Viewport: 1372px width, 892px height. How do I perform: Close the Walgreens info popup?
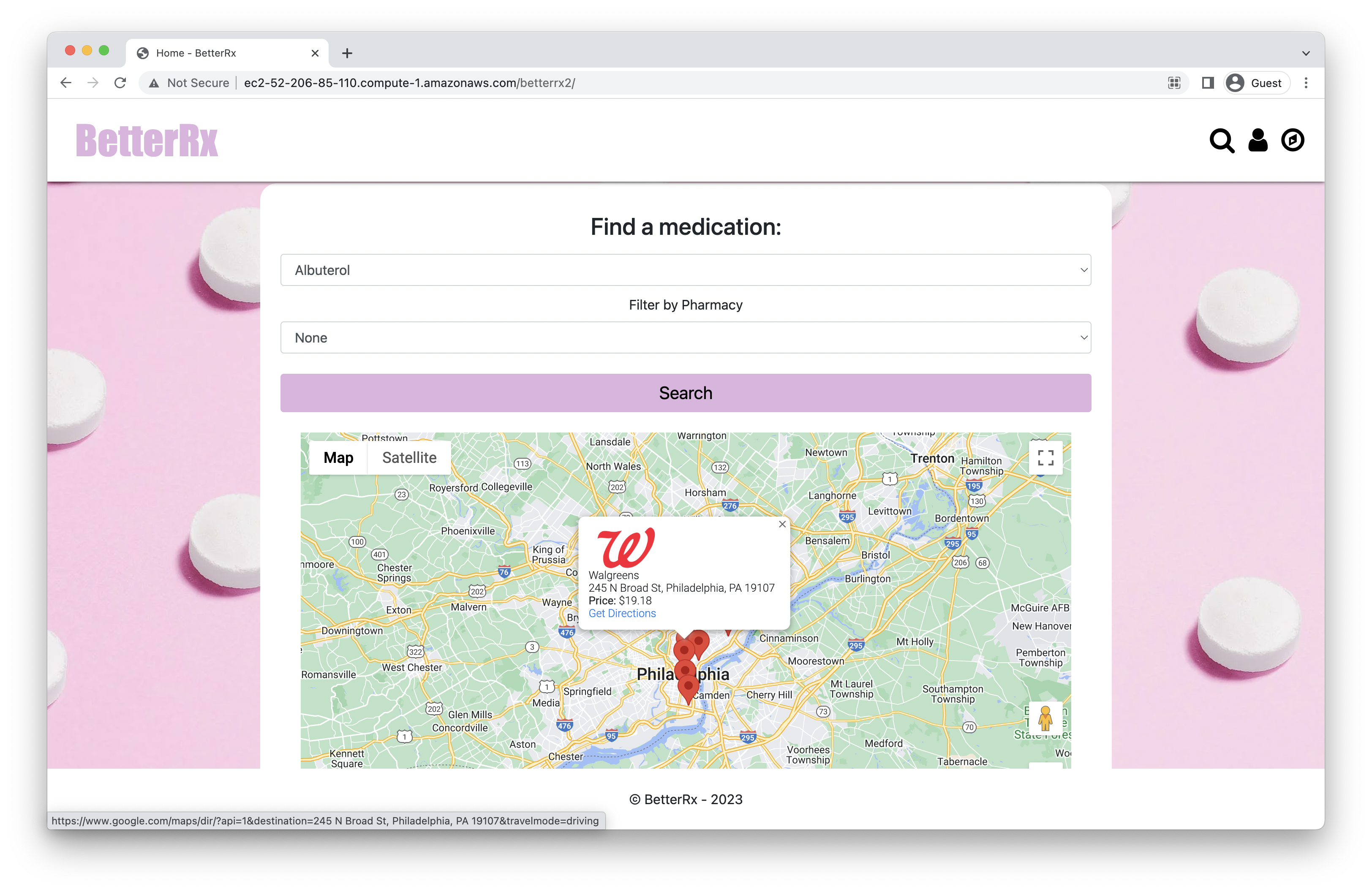pyautogui.click(x=782, y=525)
